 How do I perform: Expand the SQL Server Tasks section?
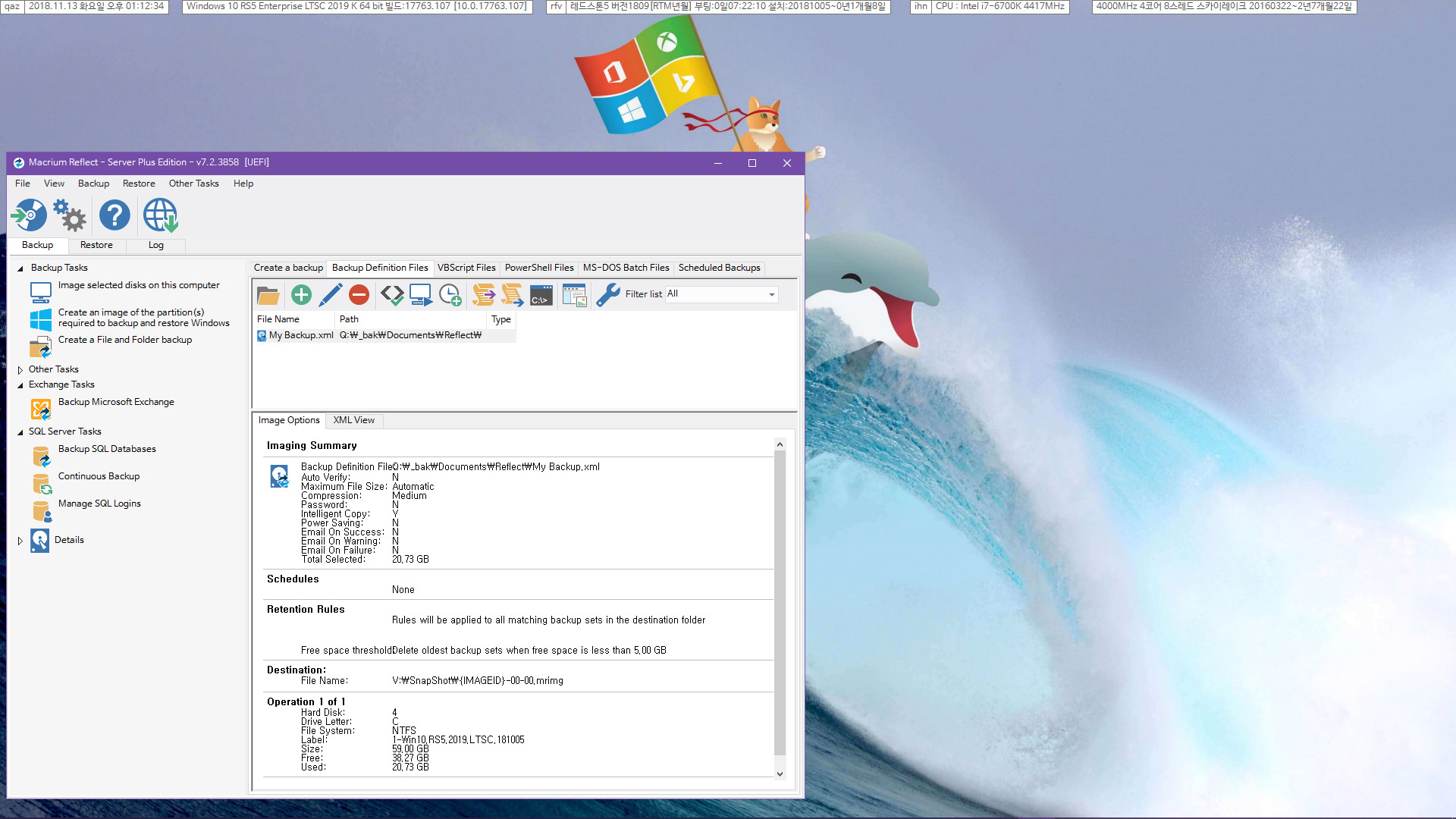[x=20, y=431]
